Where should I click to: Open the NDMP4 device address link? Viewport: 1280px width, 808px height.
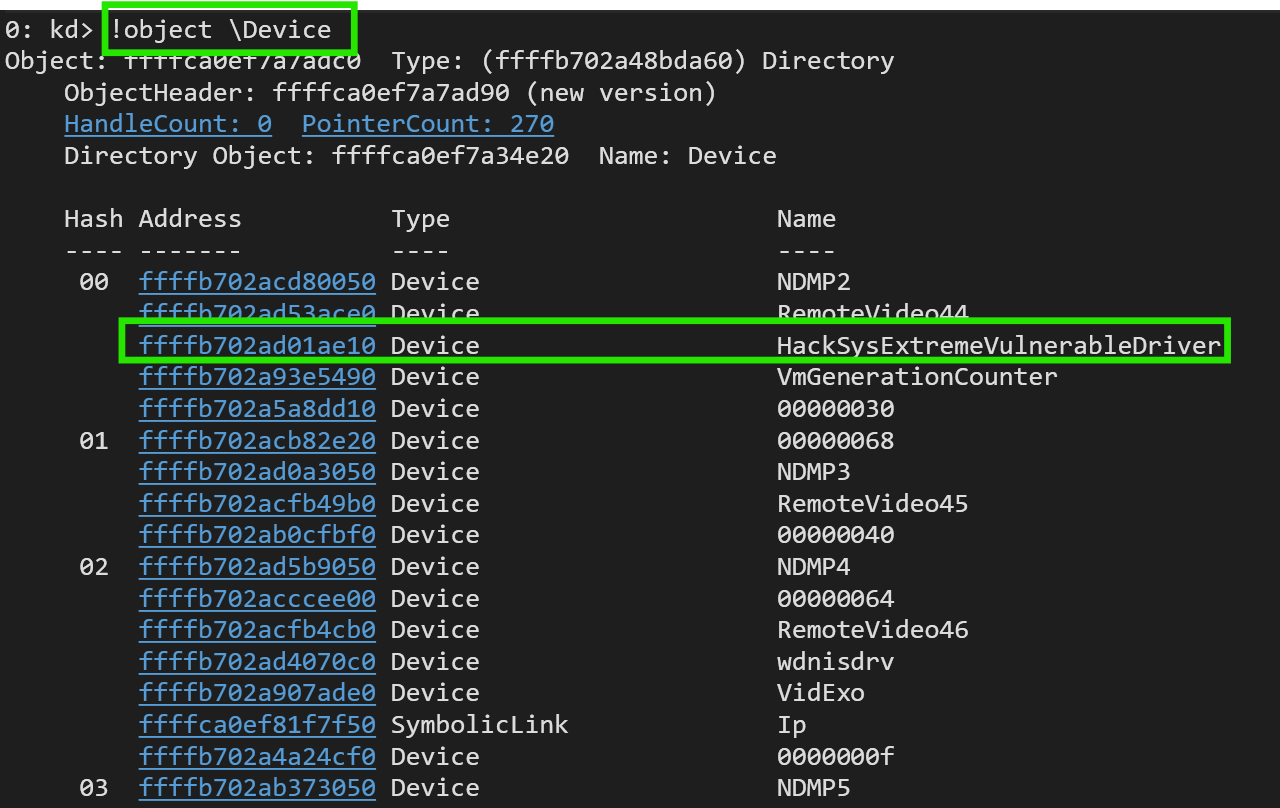[257, 567]
